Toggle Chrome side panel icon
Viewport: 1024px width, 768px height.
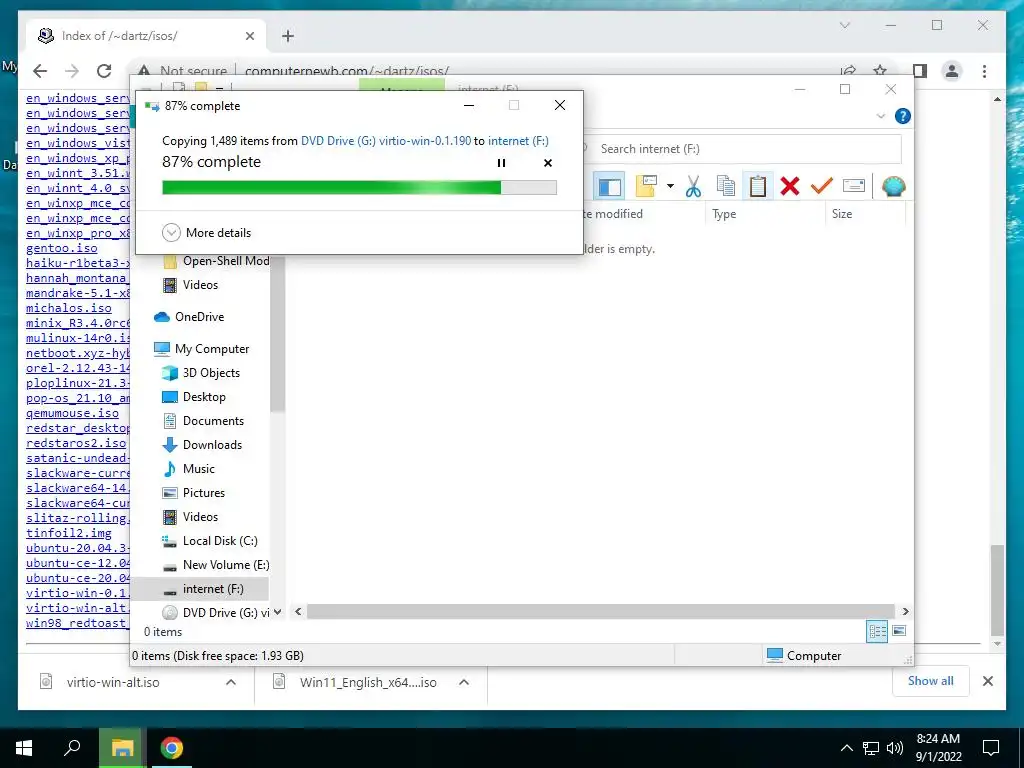(x=920, y=71)
